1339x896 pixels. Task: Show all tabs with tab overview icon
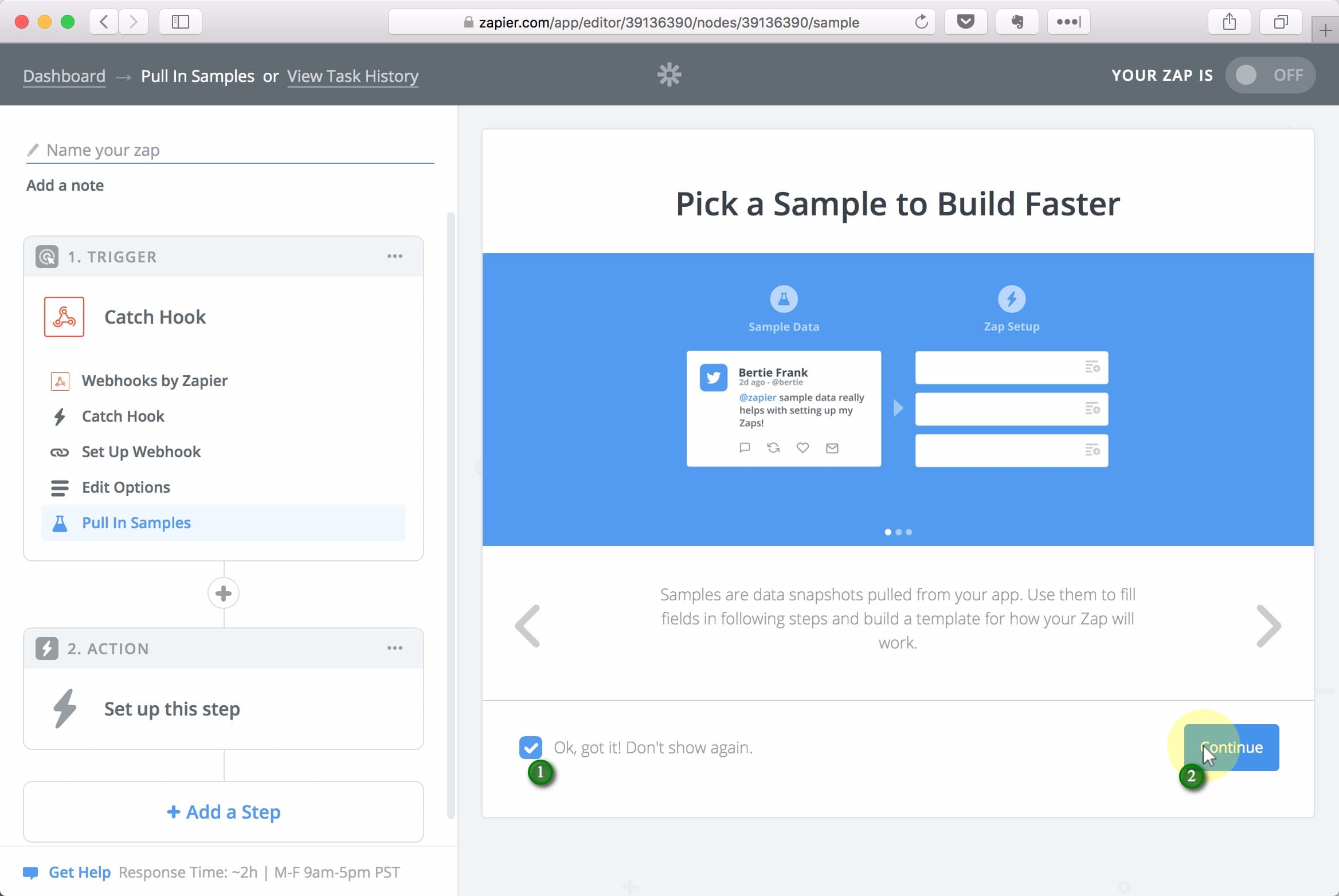pyautogui.click(x=1281, y=22)
